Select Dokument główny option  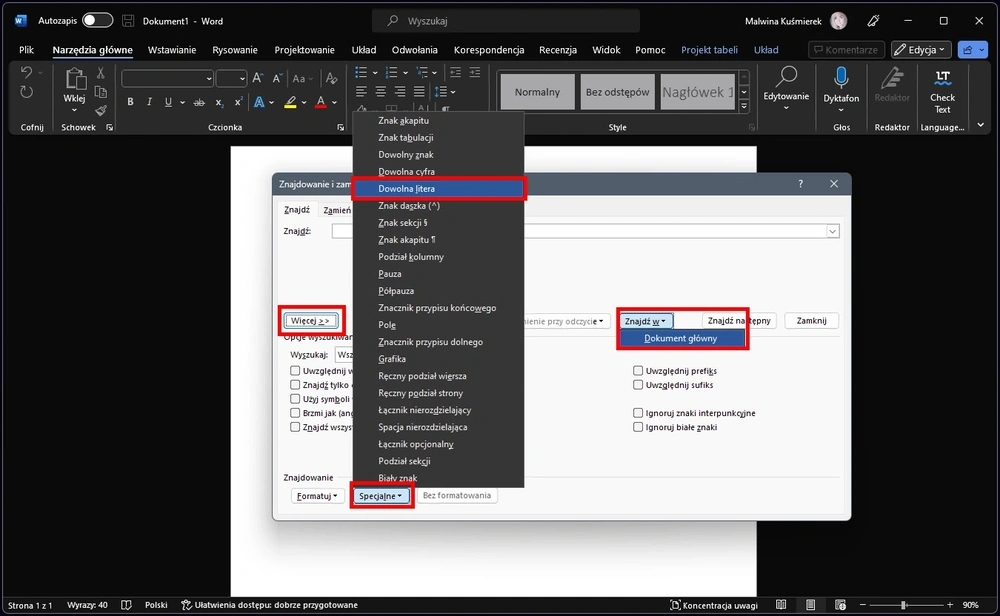682,339
